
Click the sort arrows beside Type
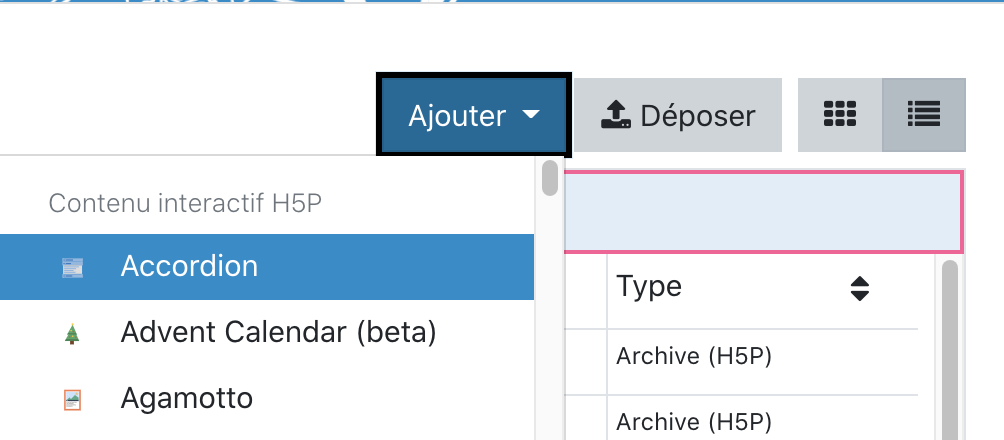point(859,289)
